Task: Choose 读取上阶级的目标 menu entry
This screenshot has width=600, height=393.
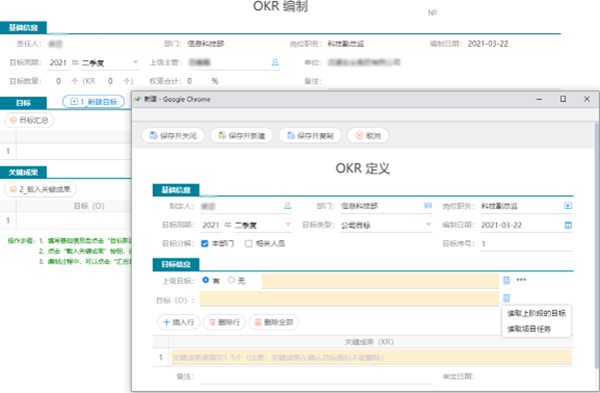Action: (x=536, y=313)
